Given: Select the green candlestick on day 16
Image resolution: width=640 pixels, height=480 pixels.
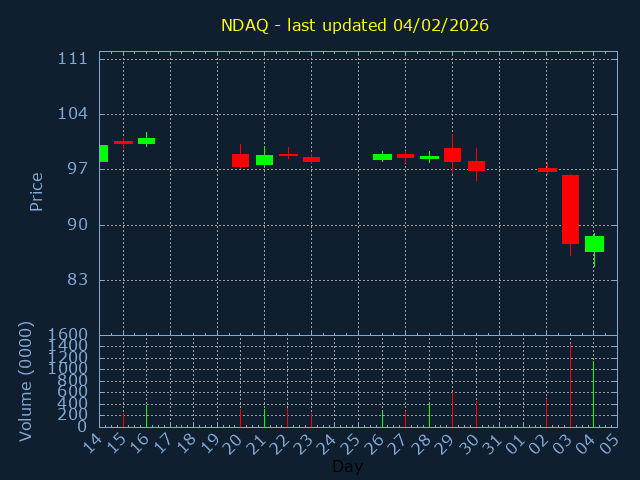Looking at the screenshot, I should coord(147,141).
